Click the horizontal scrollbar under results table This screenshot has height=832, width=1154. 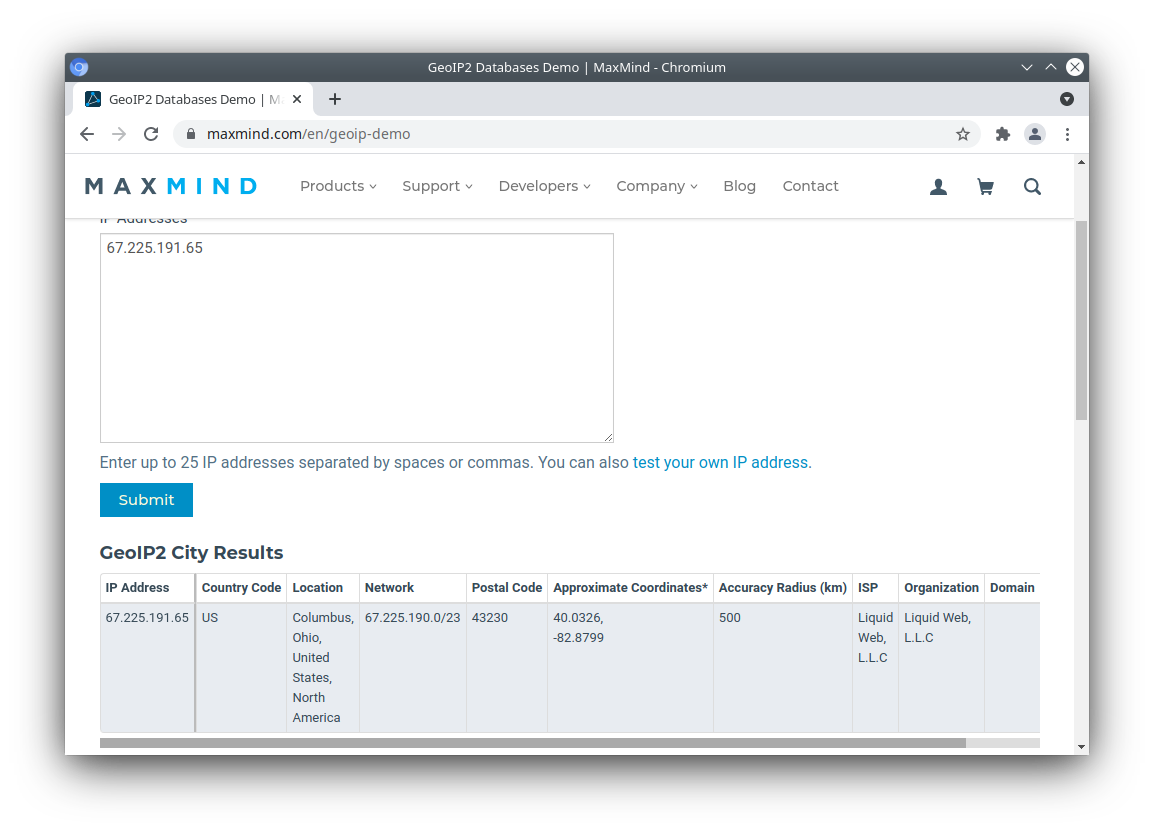pos(532,743)
